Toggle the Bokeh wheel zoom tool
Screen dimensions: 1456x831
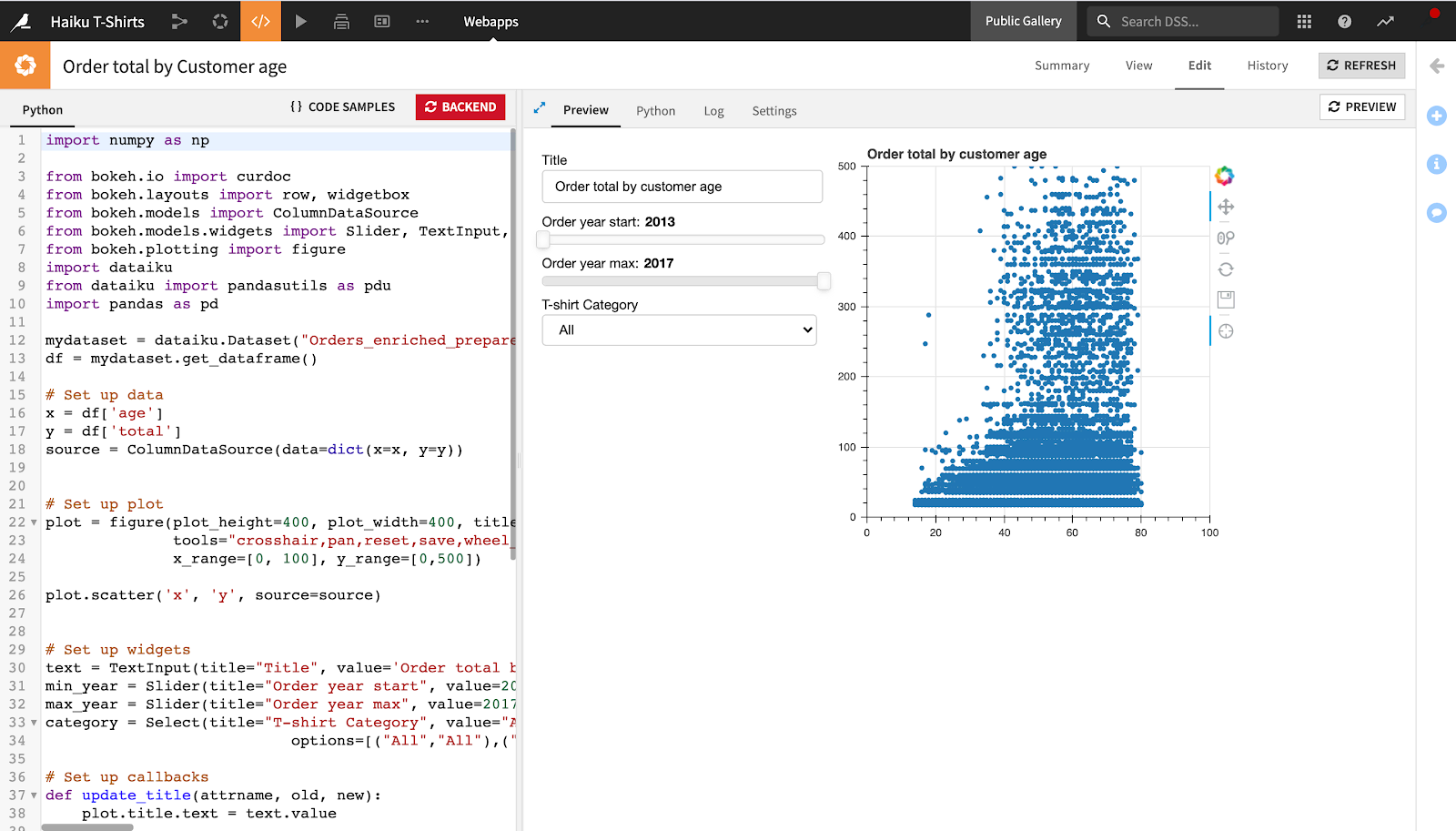(1226, 238)
